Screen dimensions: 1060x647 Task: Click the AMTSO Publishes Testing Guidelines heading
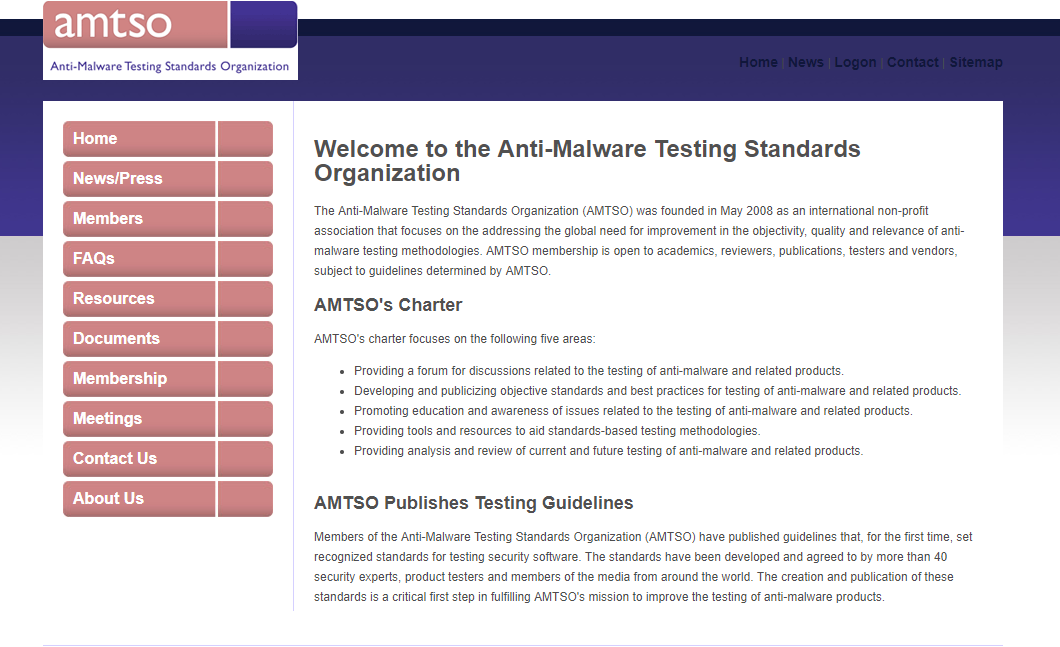click(473, 503)
